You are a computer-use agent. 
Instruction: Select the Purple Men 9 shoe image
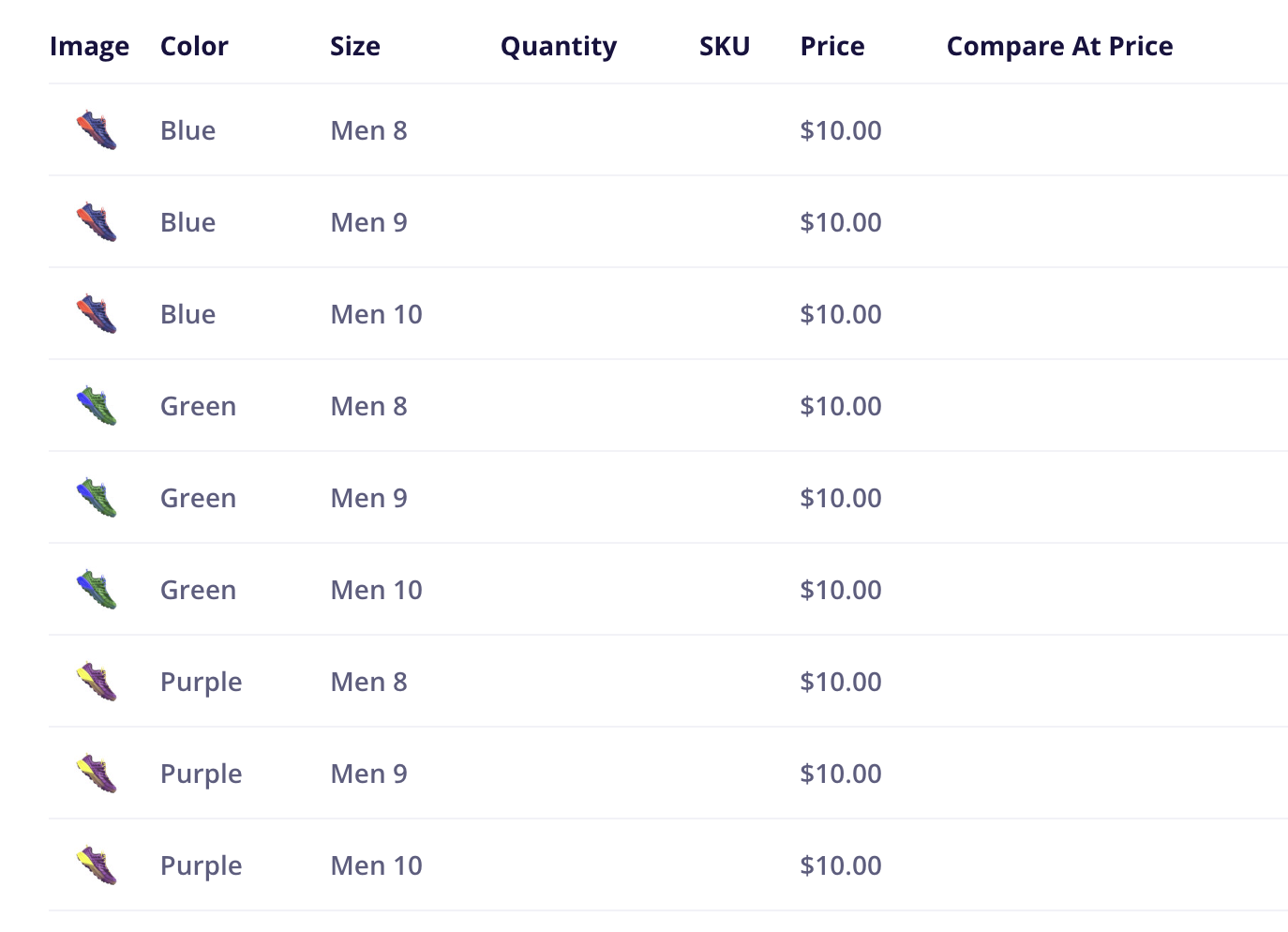(97, 774)
